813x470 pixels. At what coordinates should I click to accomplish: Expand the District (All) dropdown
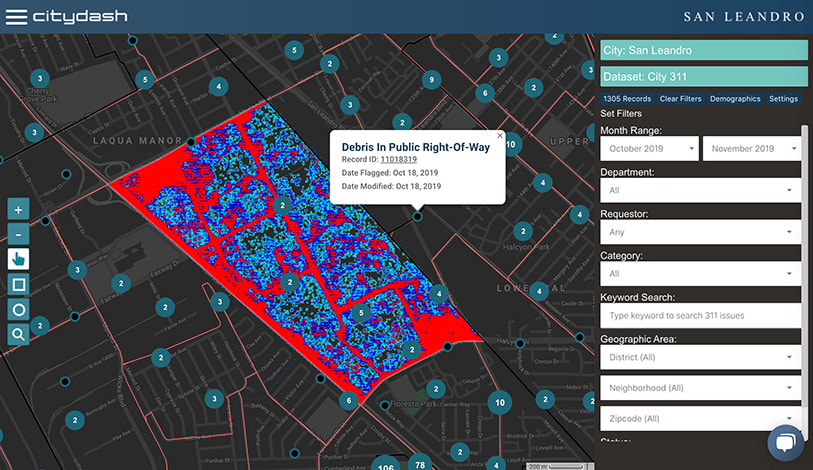[x=700, y=357]
